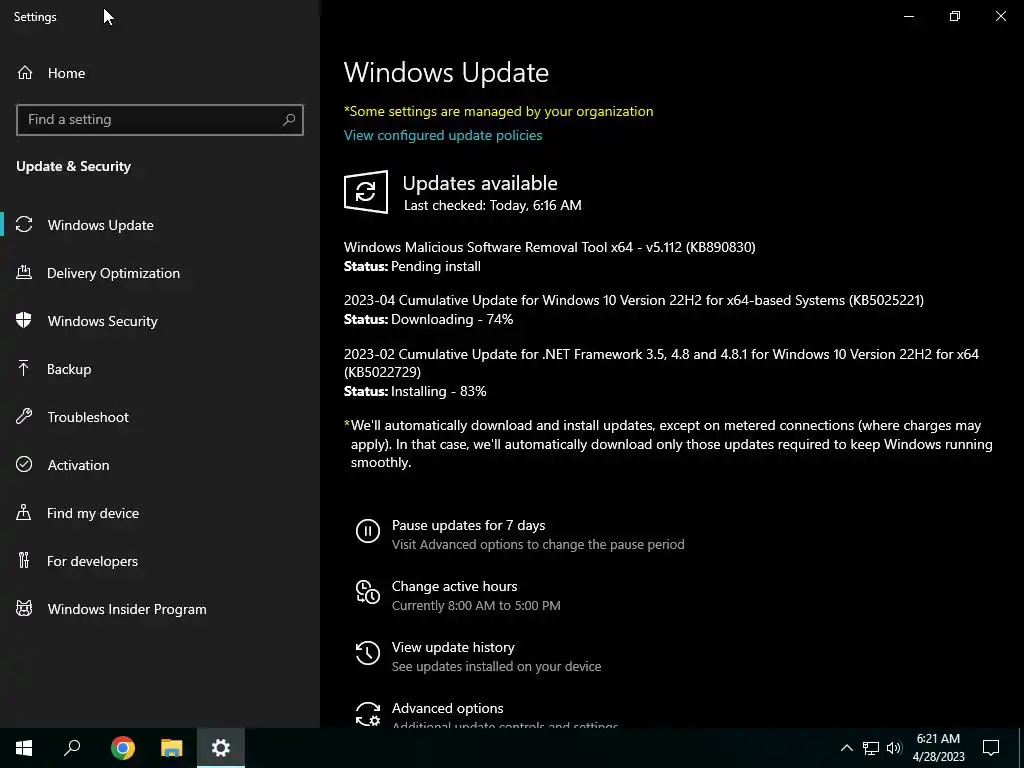The width and height of the screenshot is (1024, 768).
Task: Open taskbar search magnifier
Action: pyautogui.click(x=72, y=748)
